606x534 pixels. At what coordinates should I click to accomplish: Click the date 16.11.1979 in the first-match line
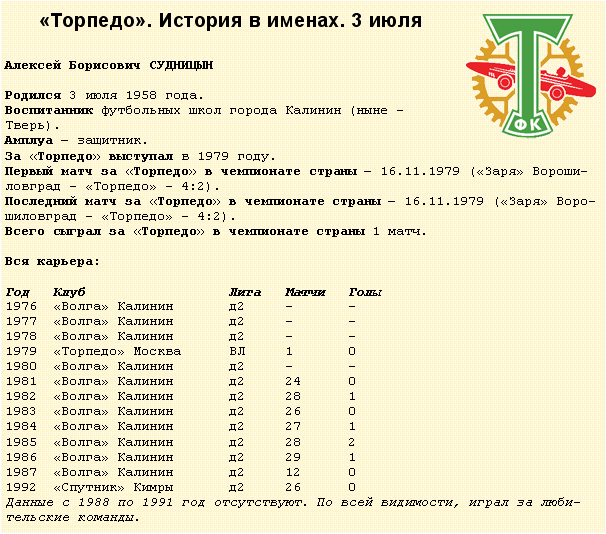(x=420, y=171)
